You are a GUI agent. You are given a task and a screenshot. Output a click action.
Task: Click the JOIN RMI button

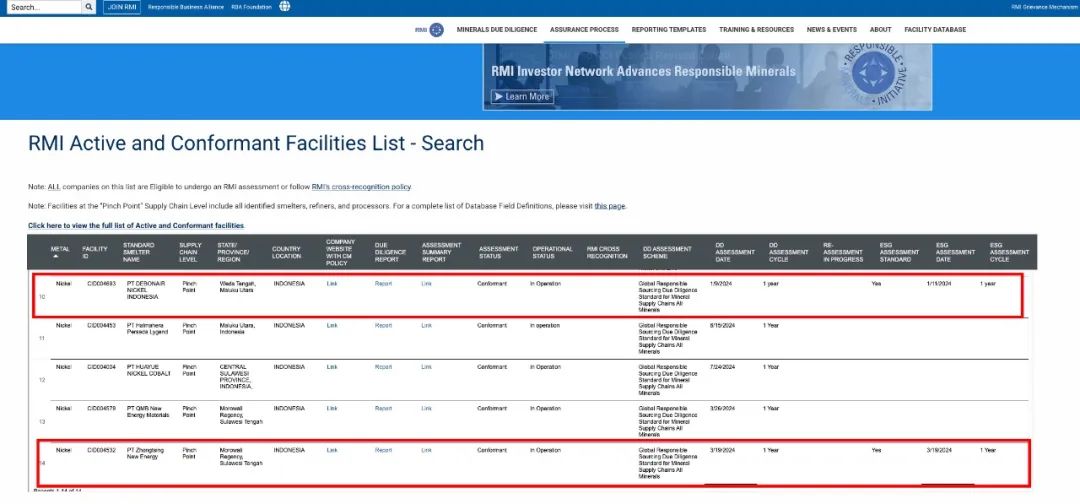pos(122,7)
